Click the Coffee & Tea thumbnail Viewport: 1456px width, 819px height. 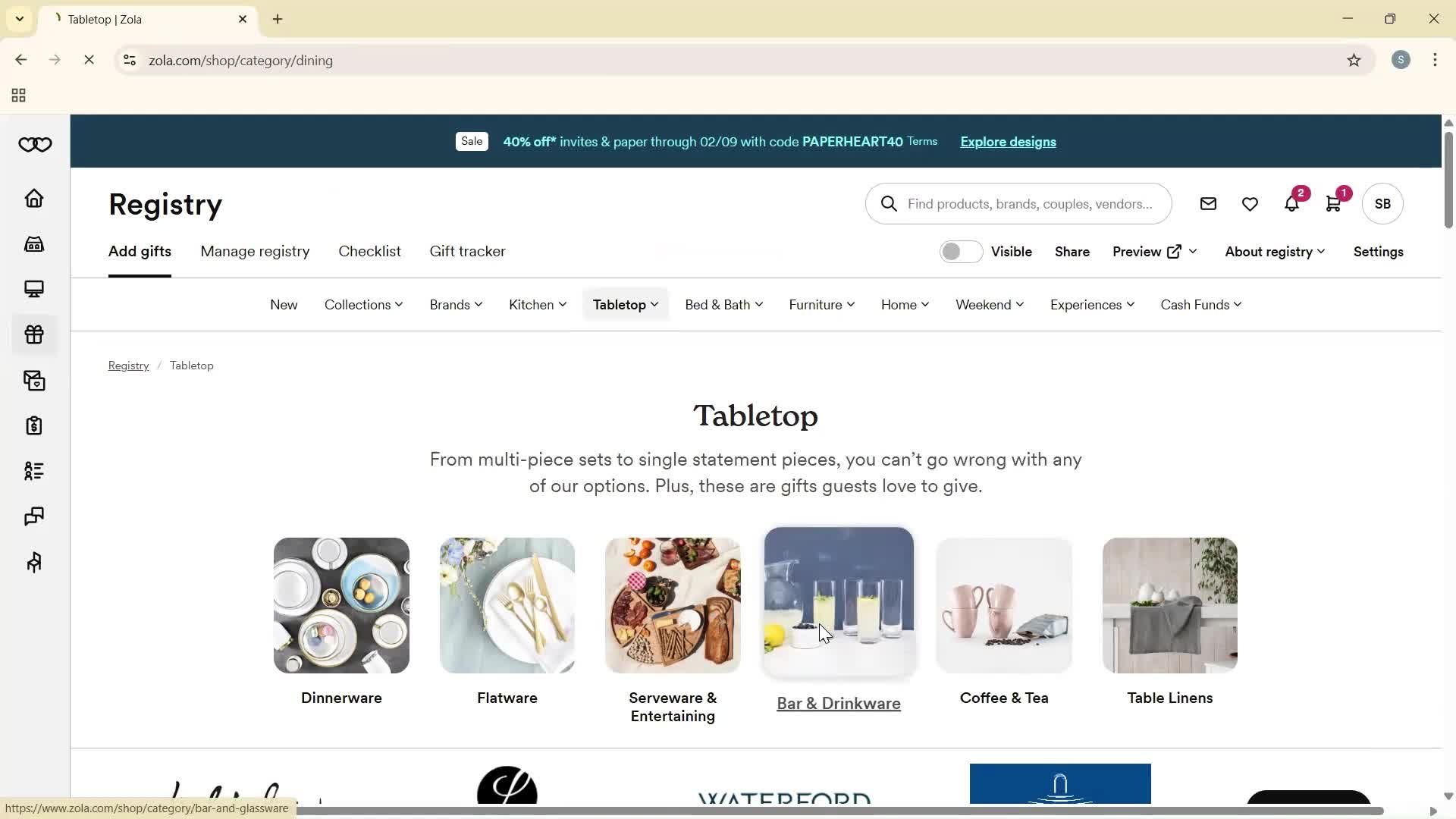[1003, 604]
